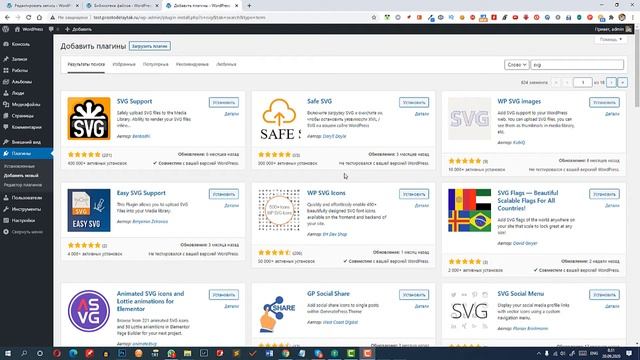This screenshot has width=640, height=360.
Task: Go to last page of results
Action: point(622,82)
